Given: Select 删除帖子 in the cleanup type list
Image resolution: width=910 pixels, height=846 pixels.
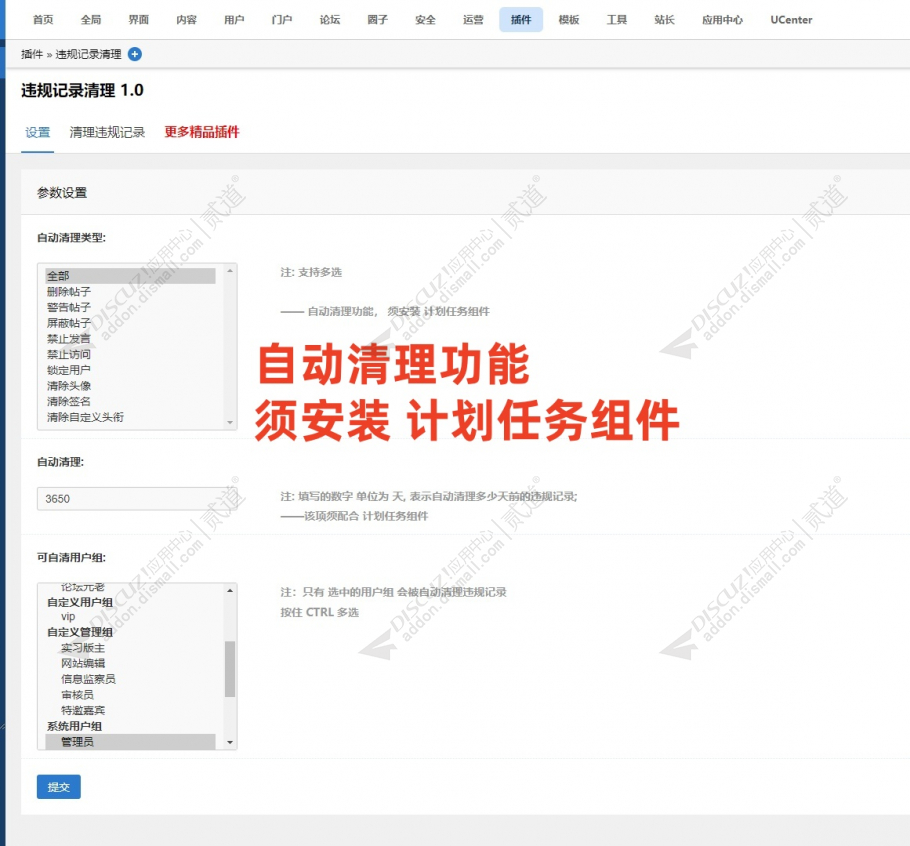Looking at the screenshot, I should coord(130,291).
